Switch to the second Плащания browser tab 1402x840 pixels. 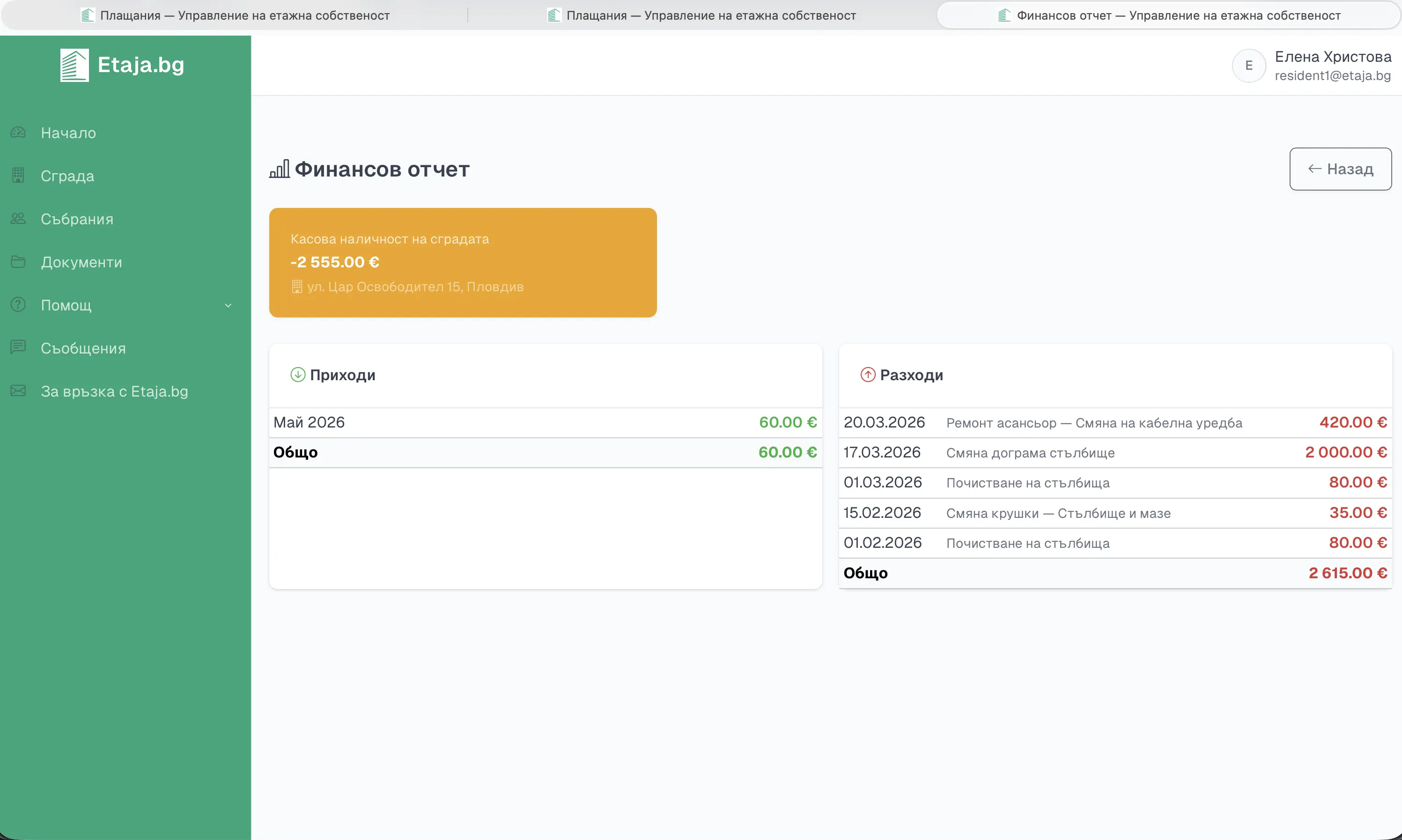coord(702,15)
